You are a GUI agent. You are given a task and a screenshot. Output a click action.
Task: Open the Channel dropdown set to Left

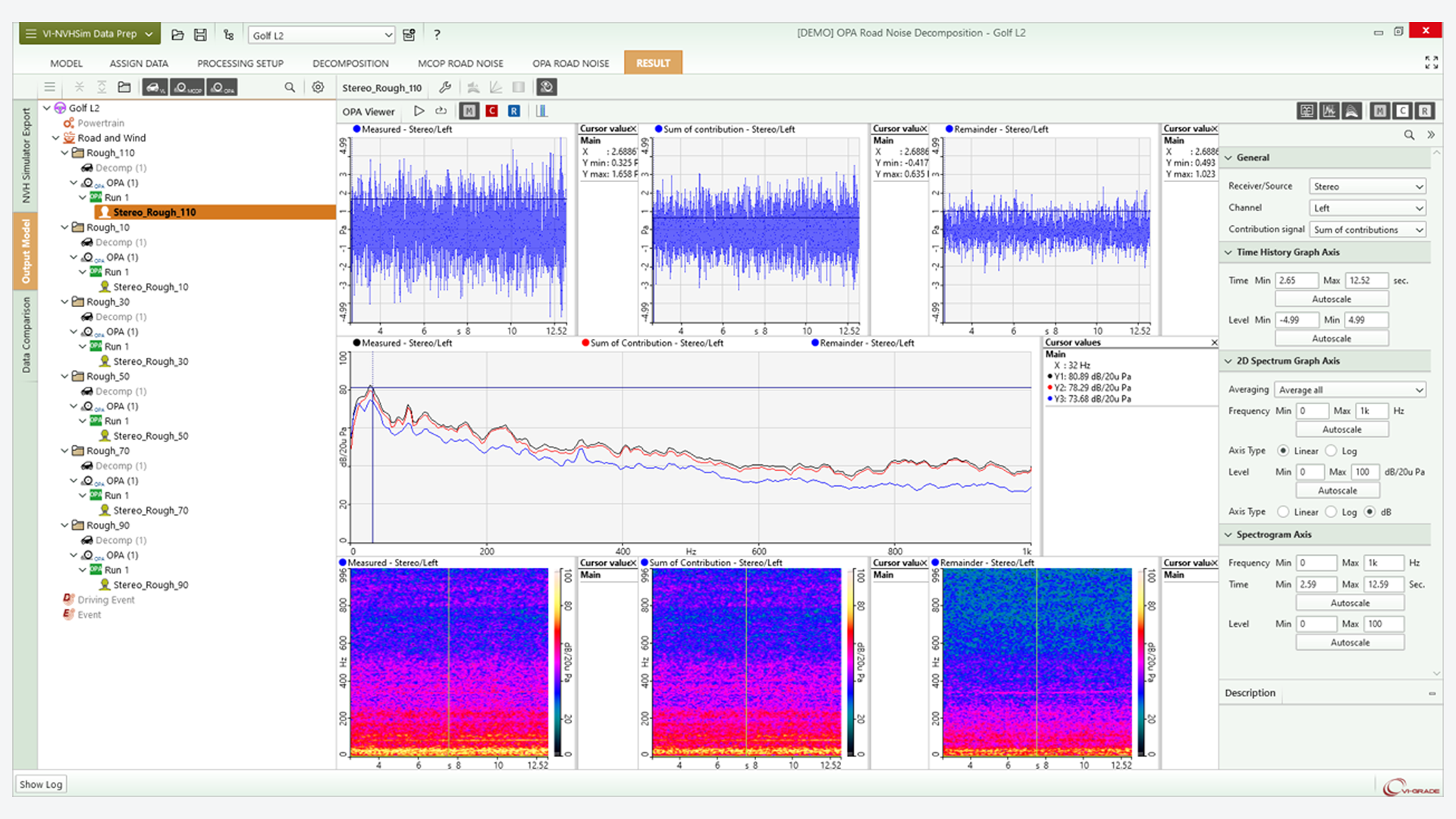(1367, 208)
